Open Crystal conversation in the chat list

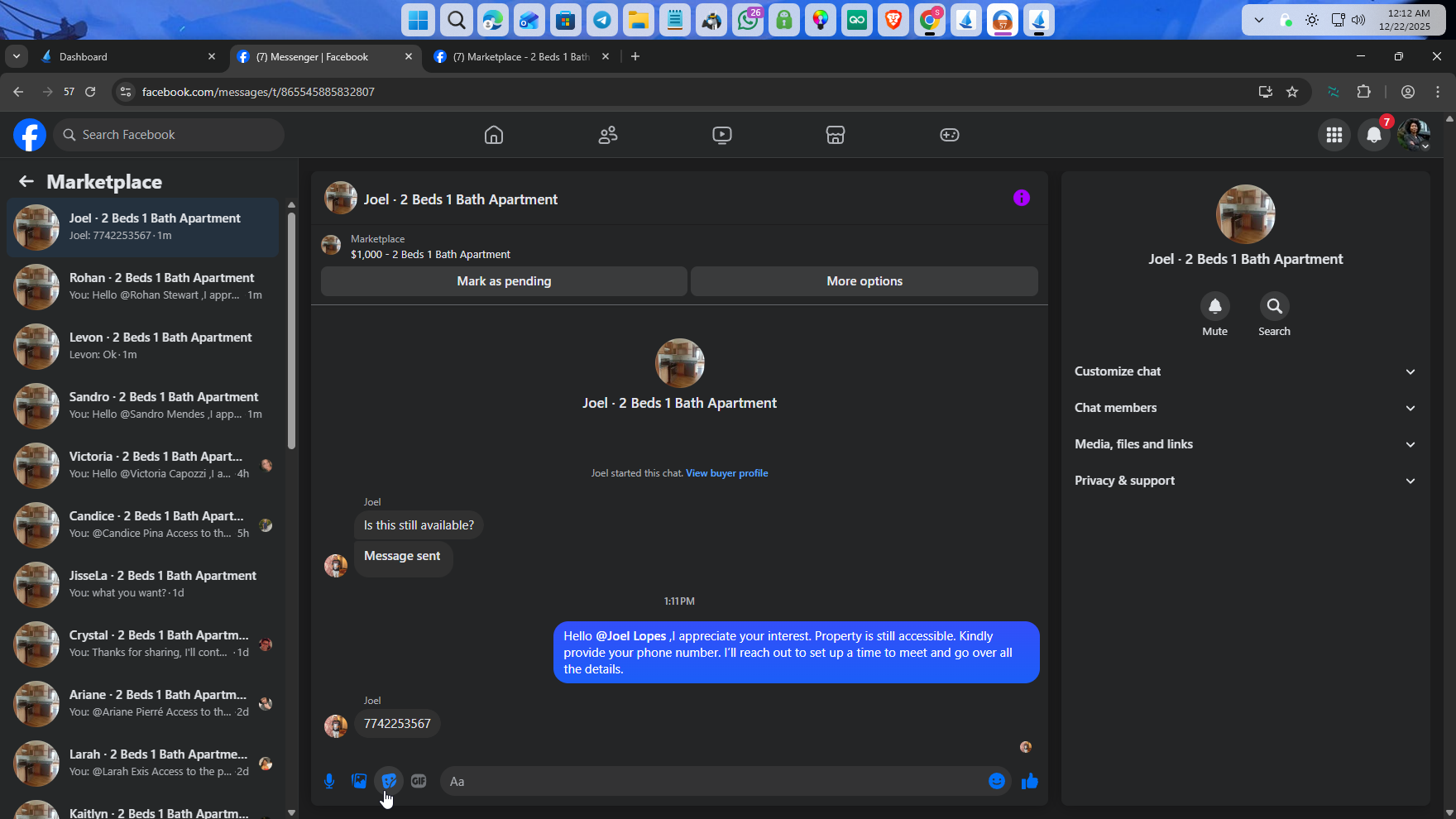[x=142, y=644]
